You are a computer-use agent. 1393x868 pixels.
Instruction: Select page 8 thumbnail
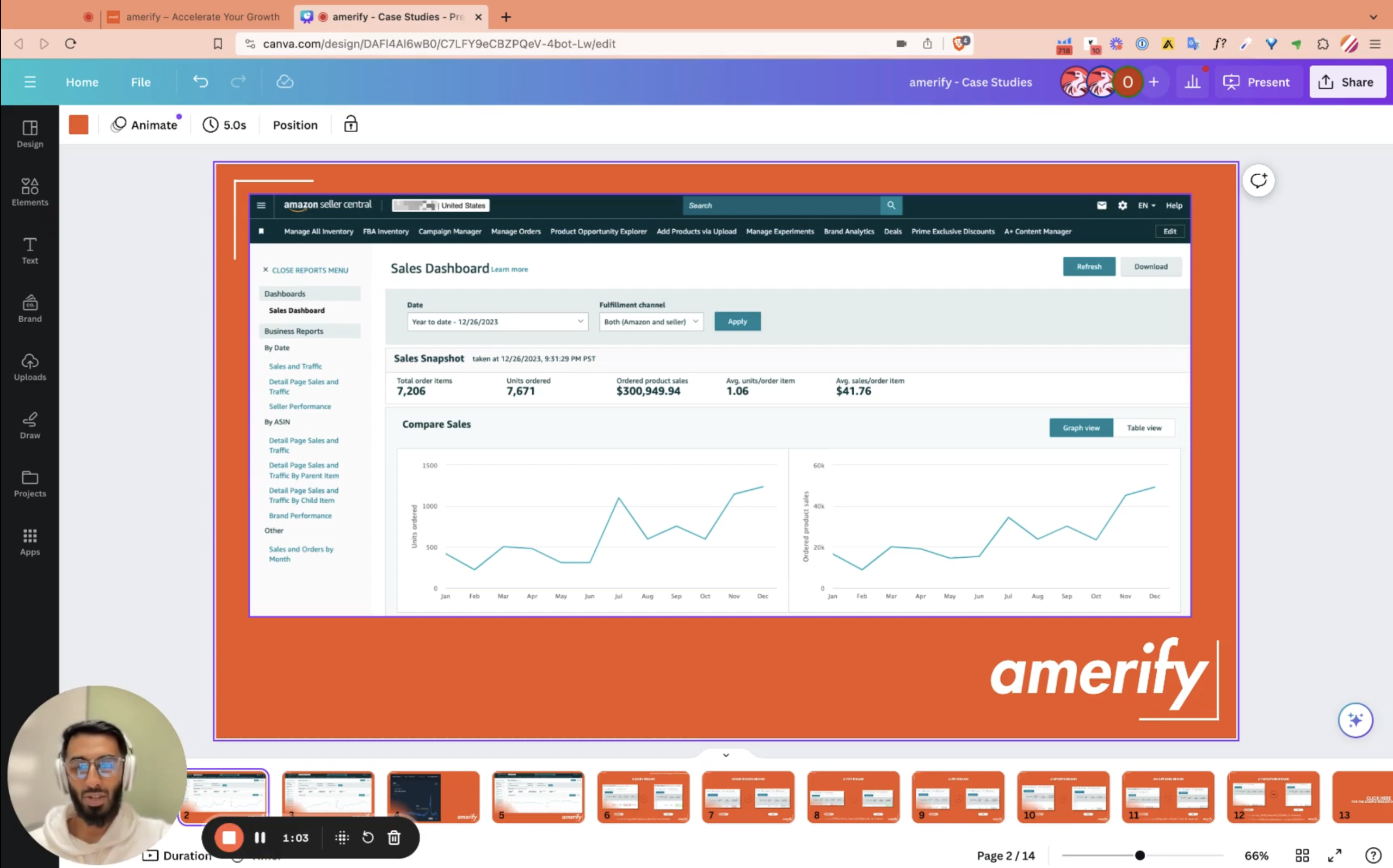coord(853,796)
